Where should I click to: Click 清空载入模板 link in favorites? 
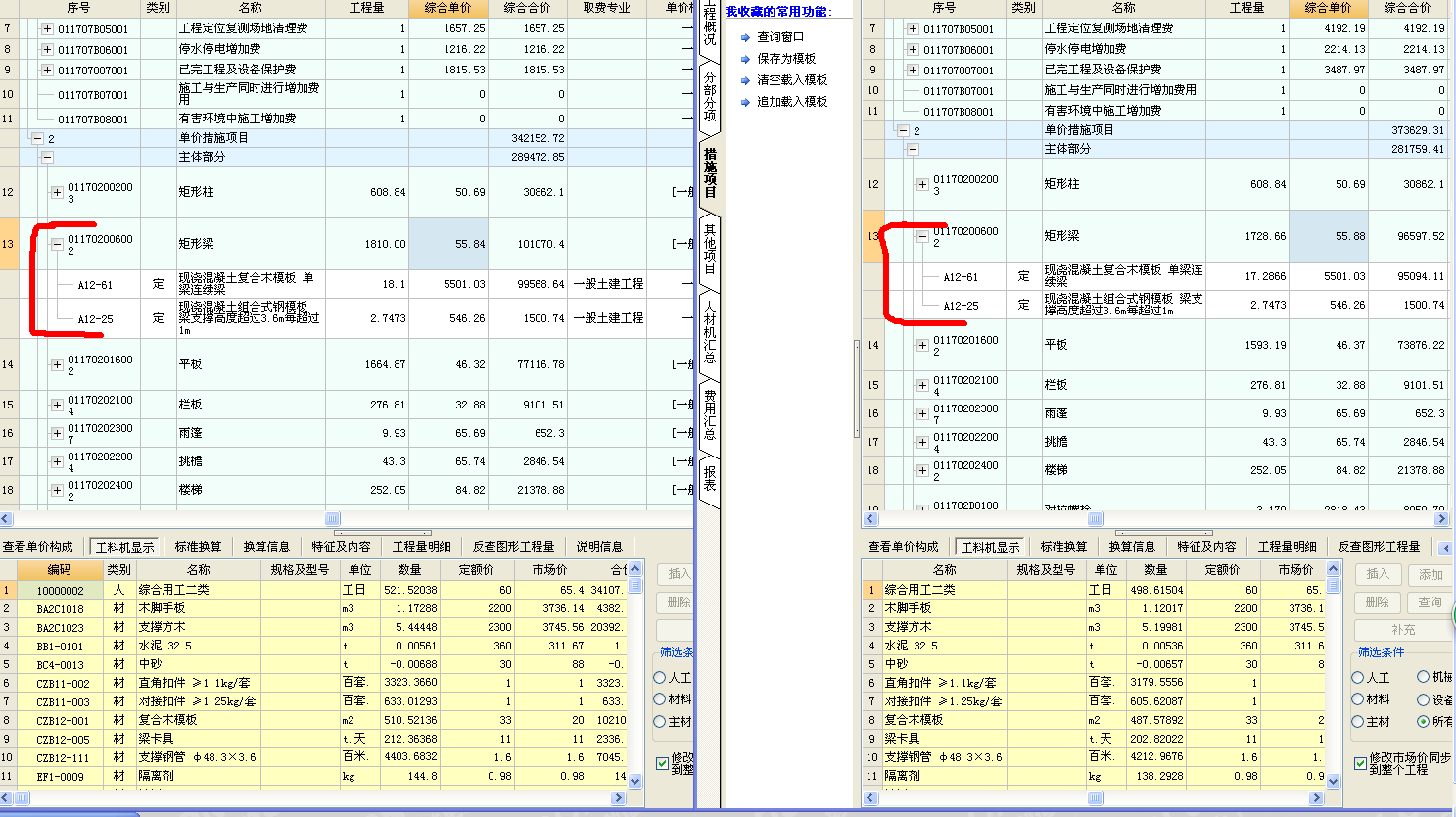click(x=792, y=80)
